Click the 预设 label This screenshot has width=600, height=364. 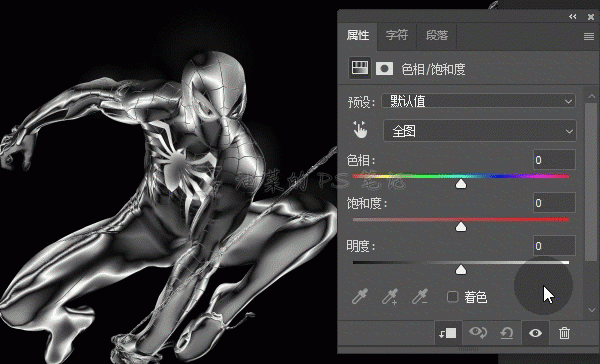coord(360,102)
